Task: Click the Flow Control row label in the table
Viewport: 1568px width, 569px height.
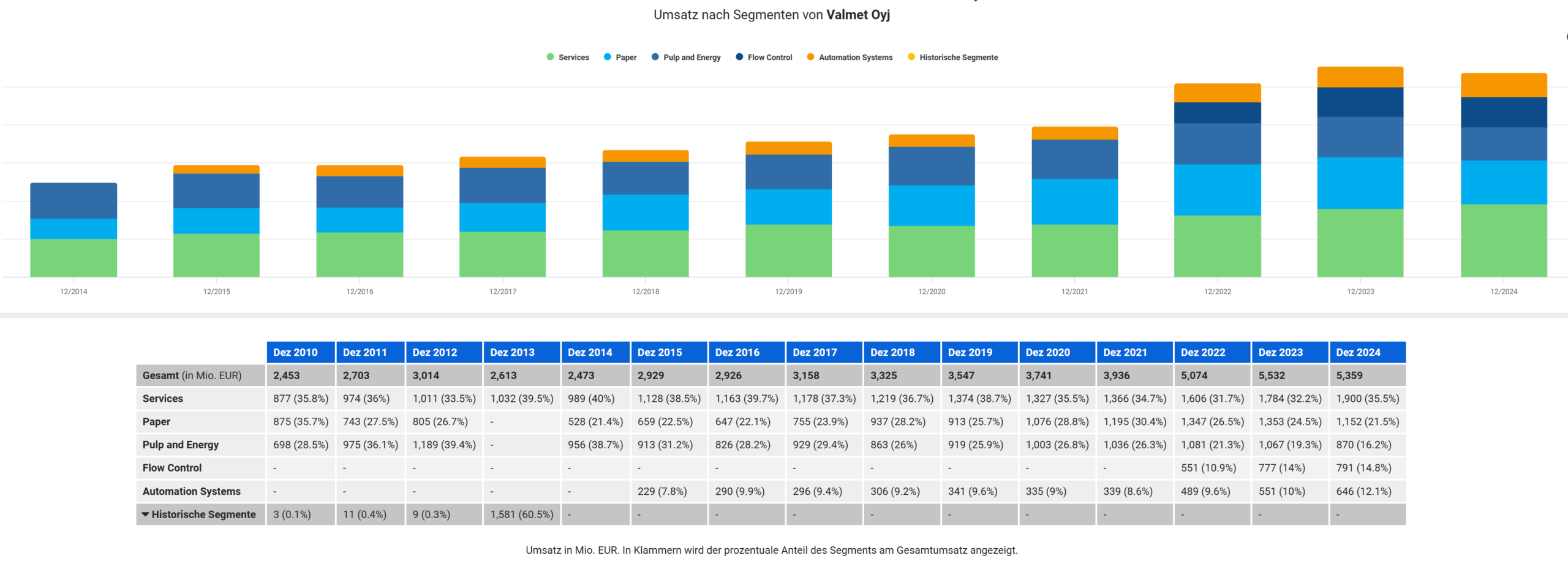Action: click(172, 468)
